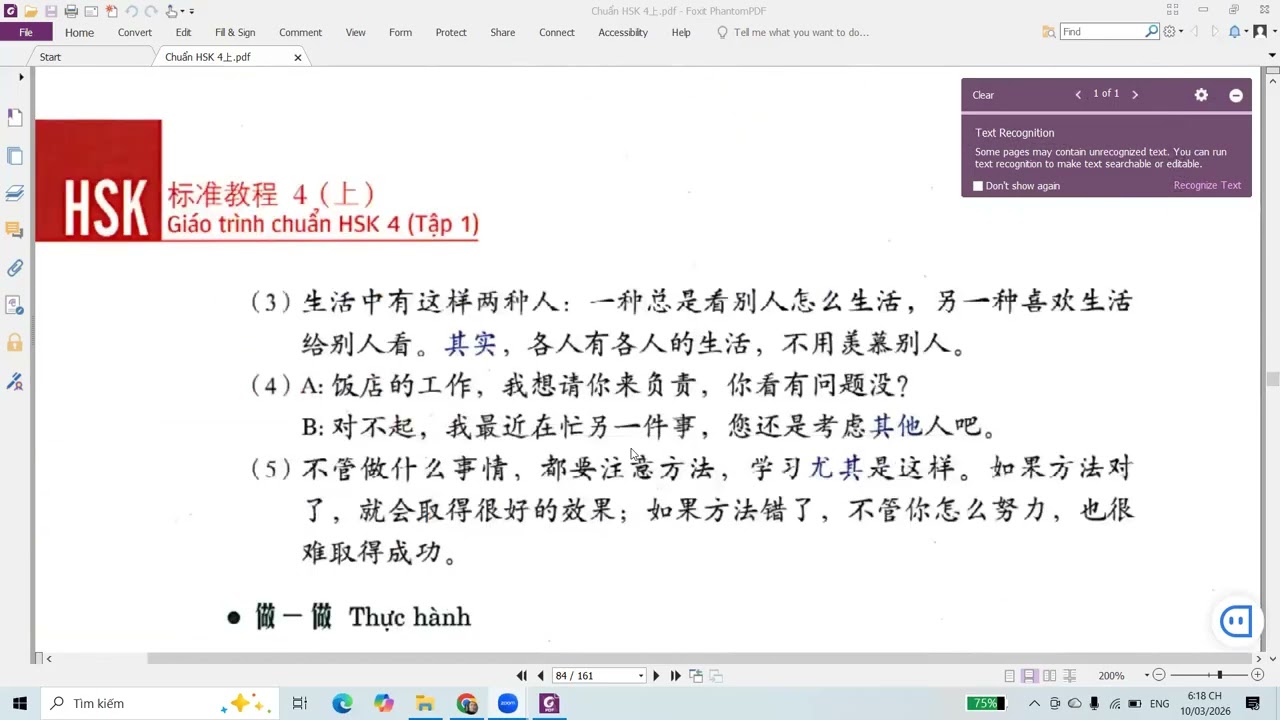Open the Accessibility ribbon tab

tap(623, 32)
